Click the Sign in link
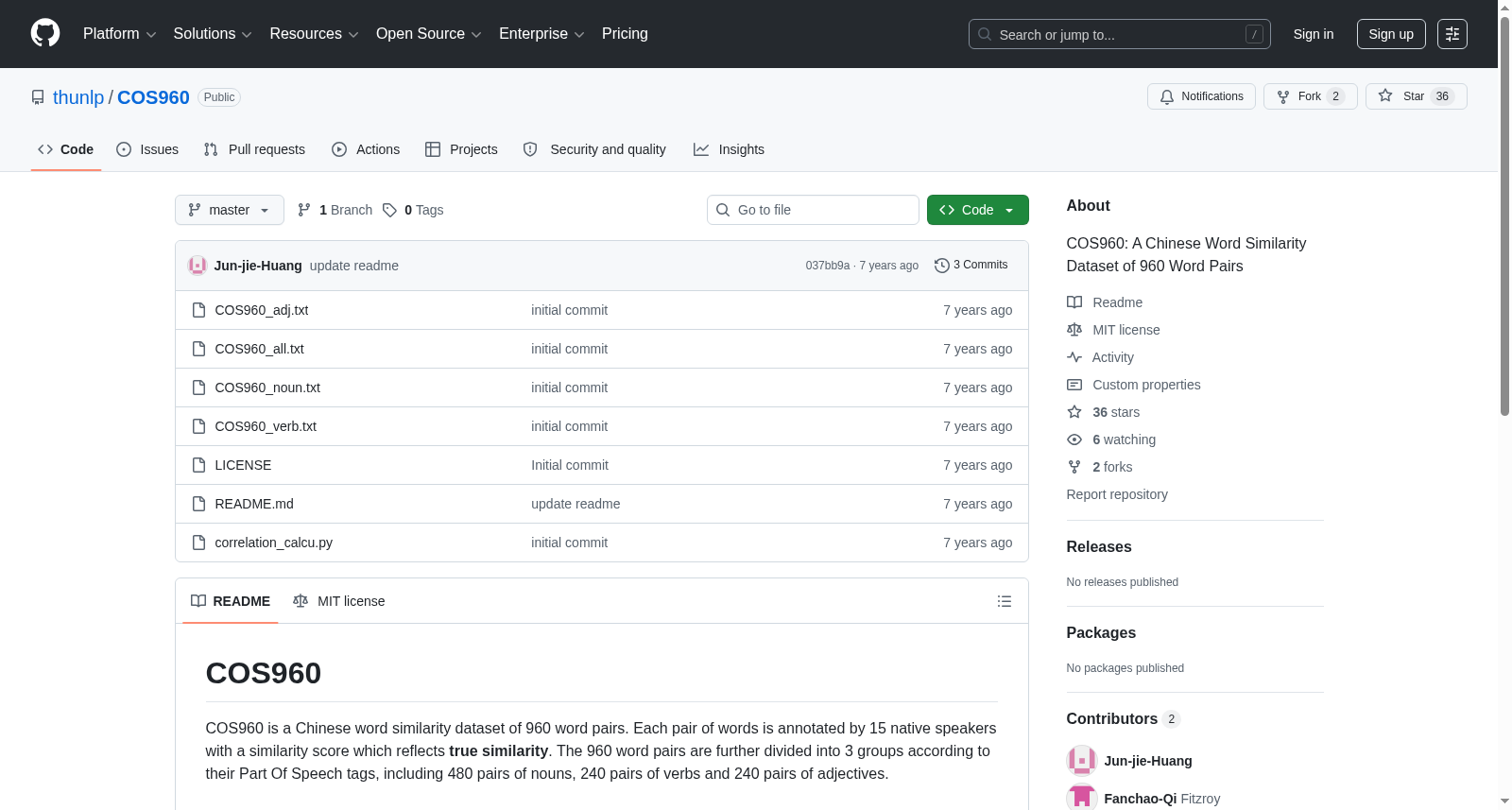 click(x=1314, y=34)
